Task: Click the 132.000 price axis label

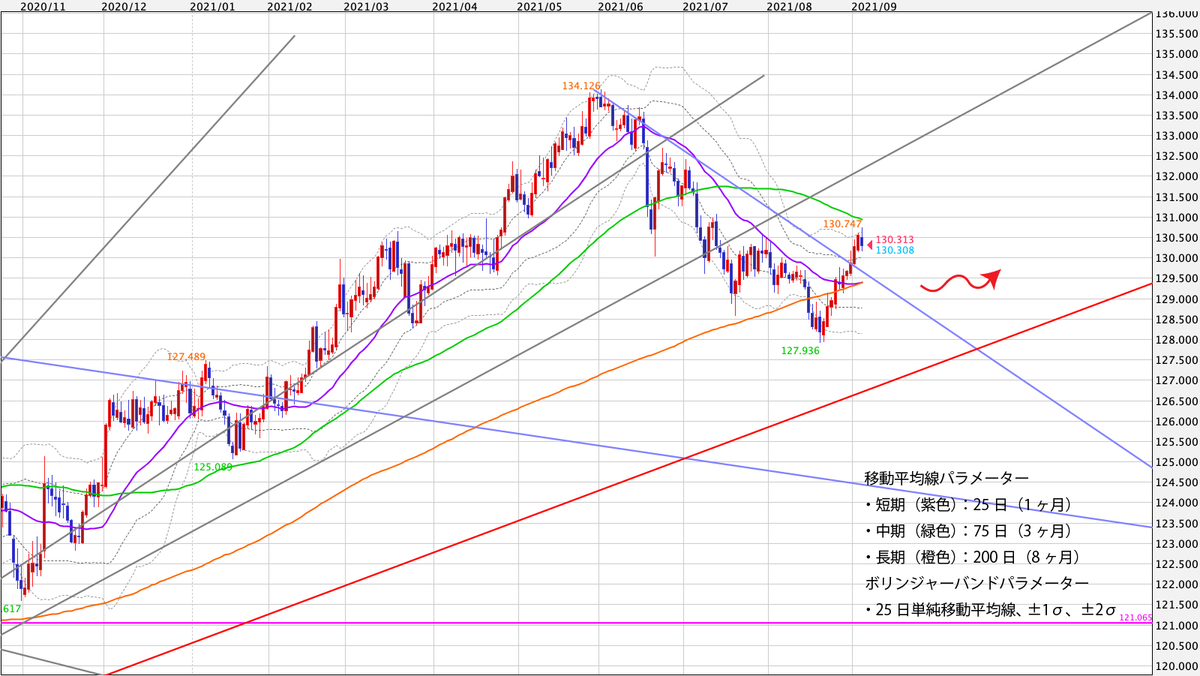Action: tap(1178, 177)
